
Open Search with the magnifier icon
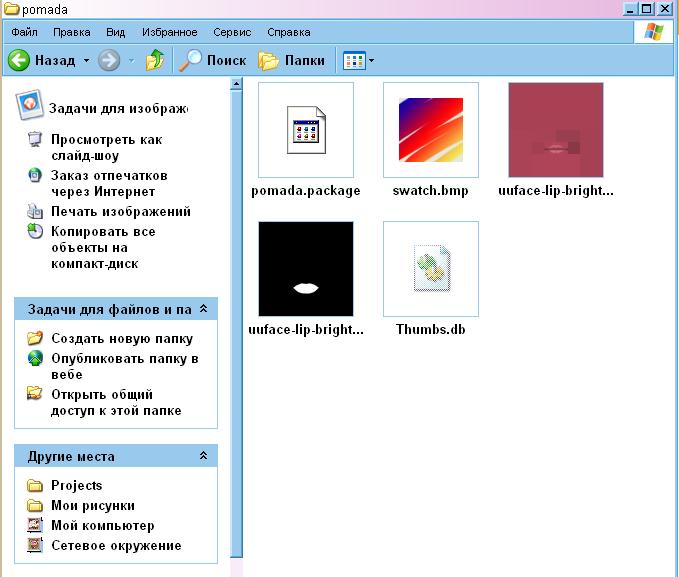191,60
